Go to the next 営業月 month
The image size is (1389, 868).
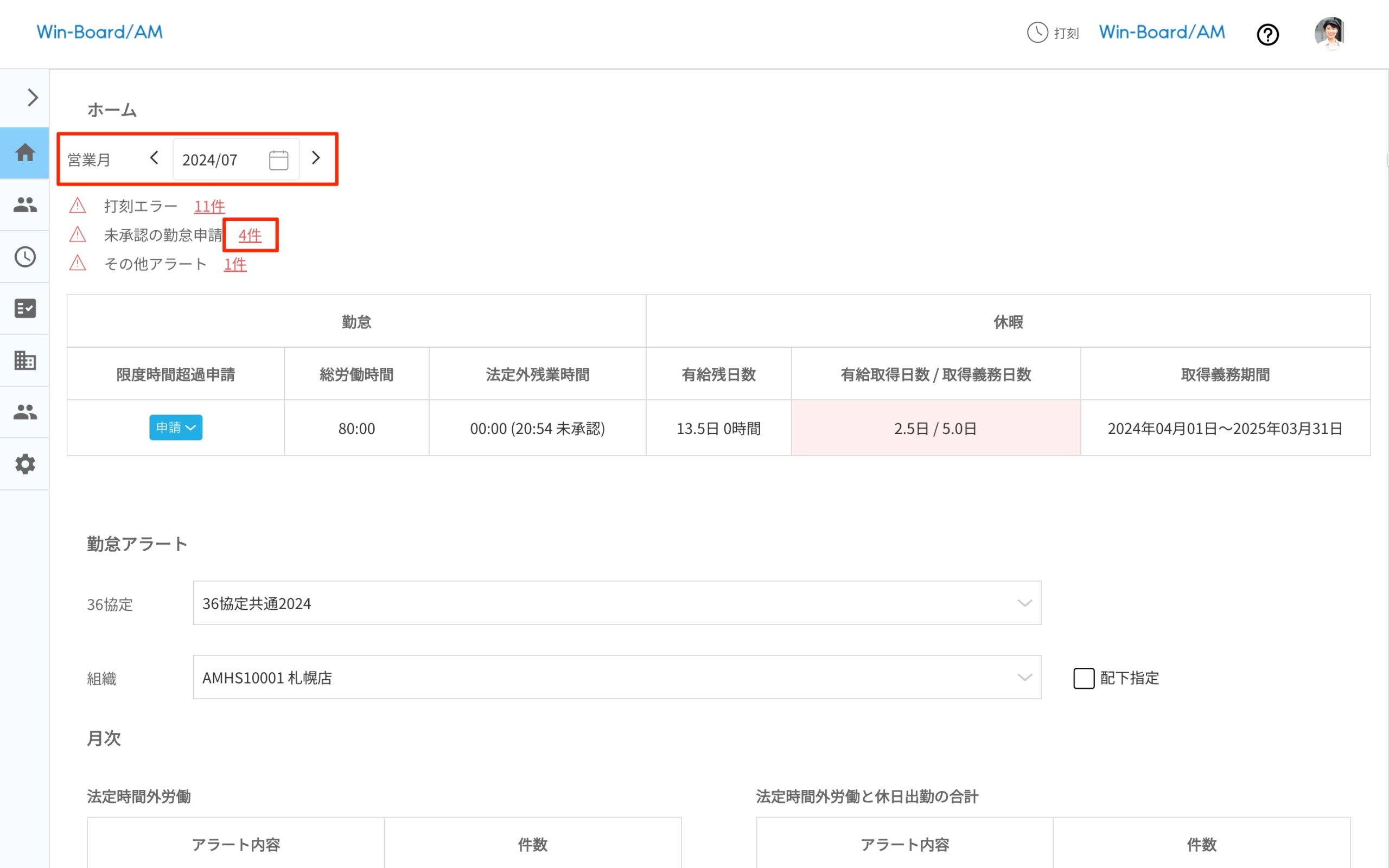point(316,158)
